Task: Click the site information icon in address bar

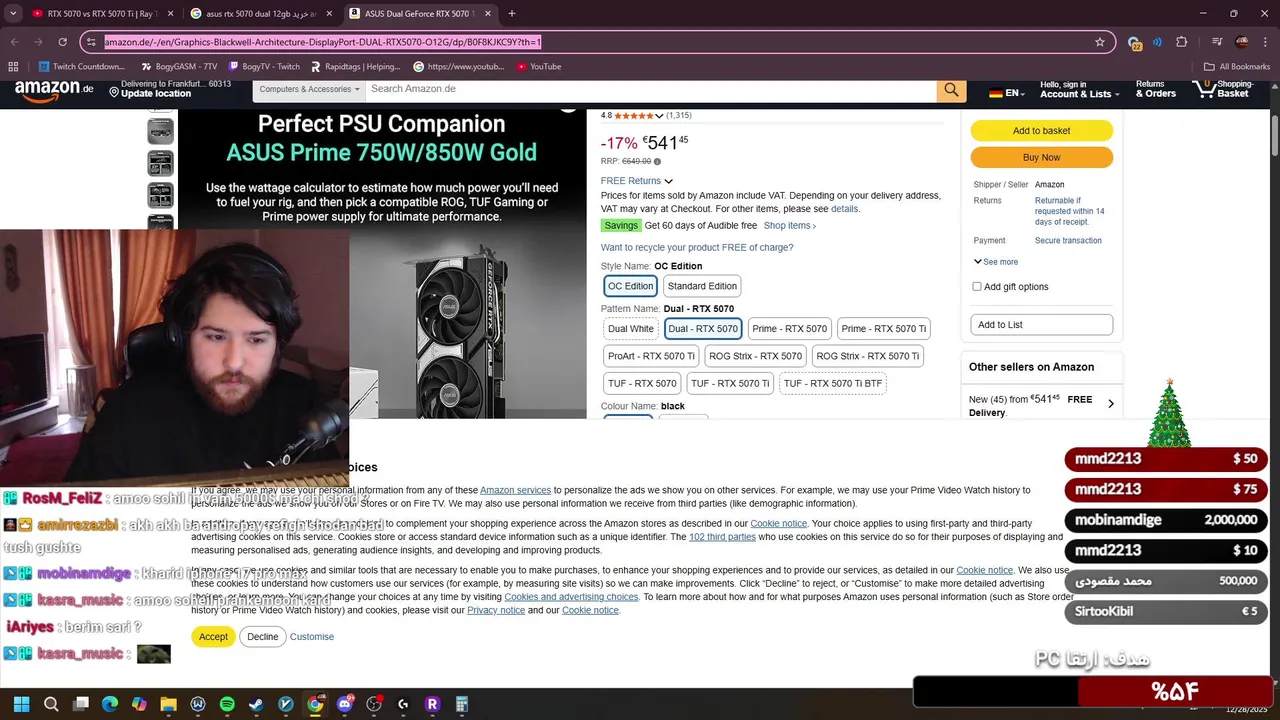Action: tap(92, 42)
